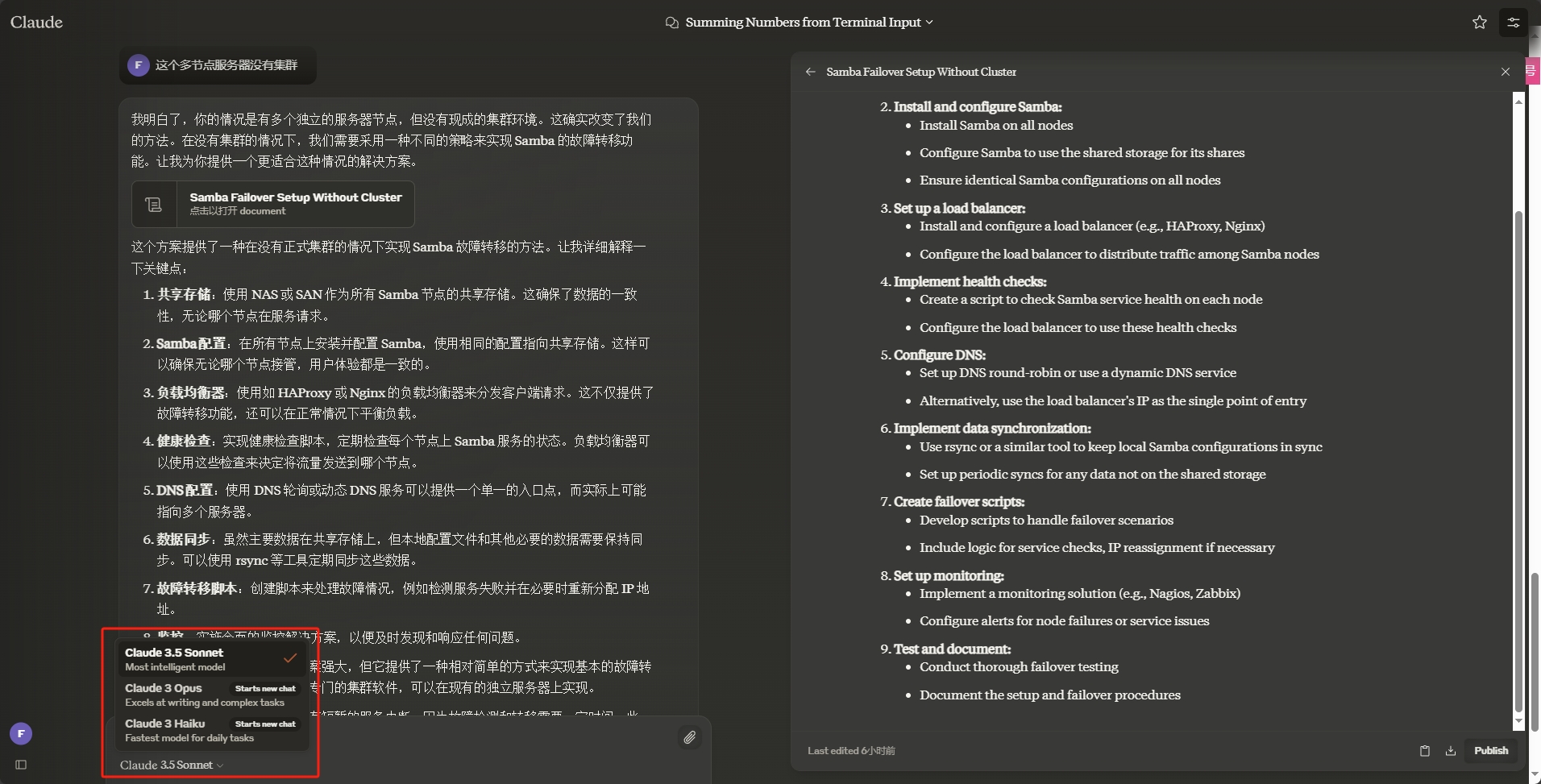Click 'Samba Failover Setup Without Cluster' panel title

click(921, 72)
